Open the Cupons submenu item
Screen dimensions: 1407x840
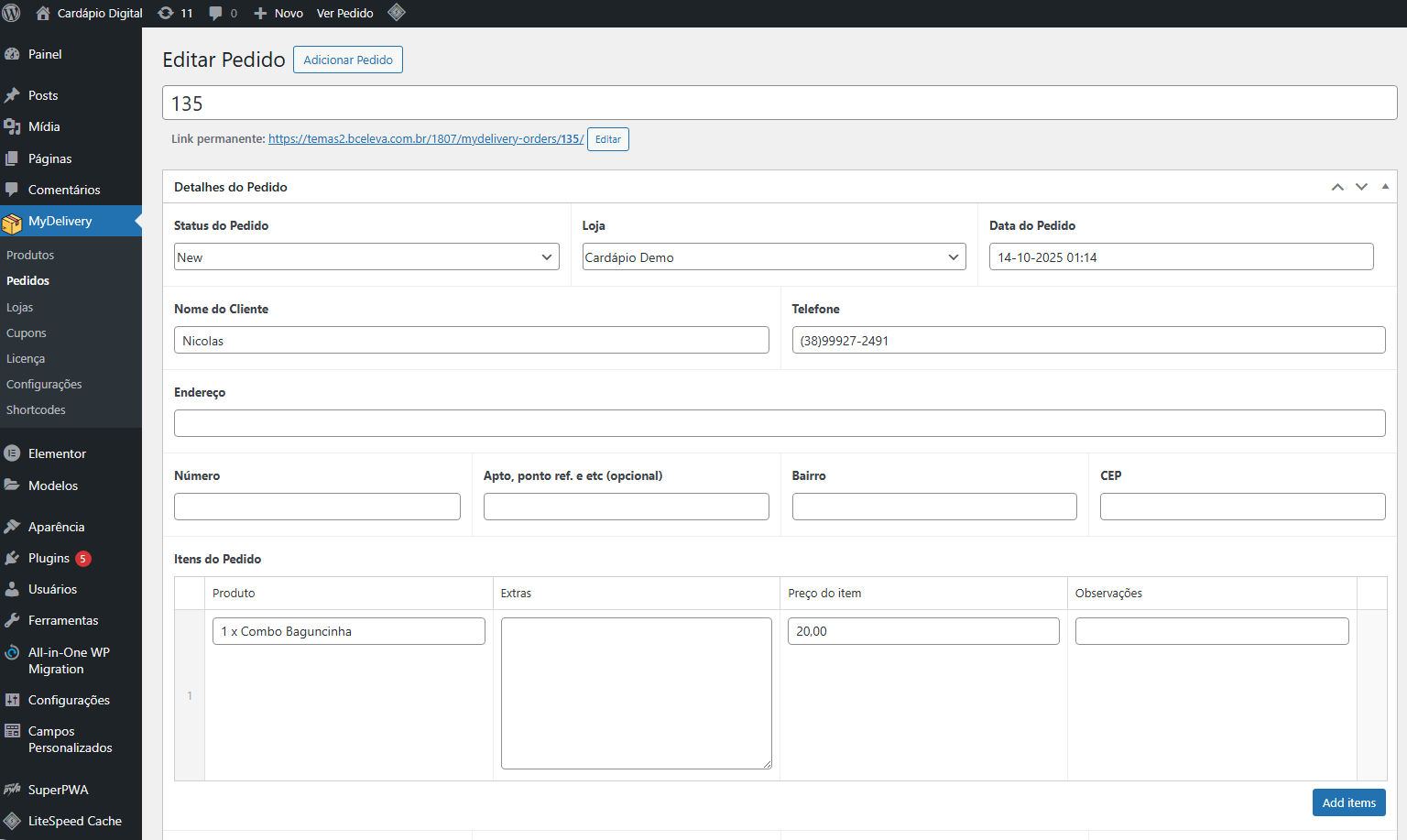pos(27,333)
